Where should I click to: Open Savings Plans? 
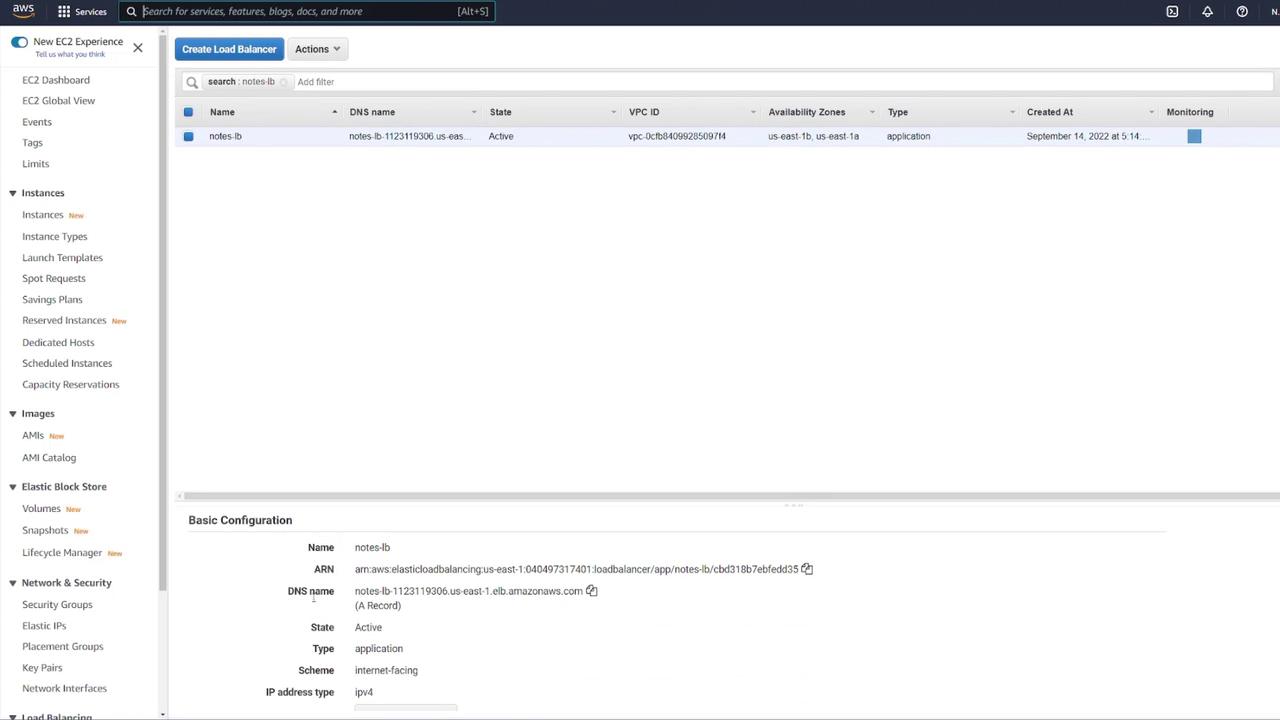[52, 300]
